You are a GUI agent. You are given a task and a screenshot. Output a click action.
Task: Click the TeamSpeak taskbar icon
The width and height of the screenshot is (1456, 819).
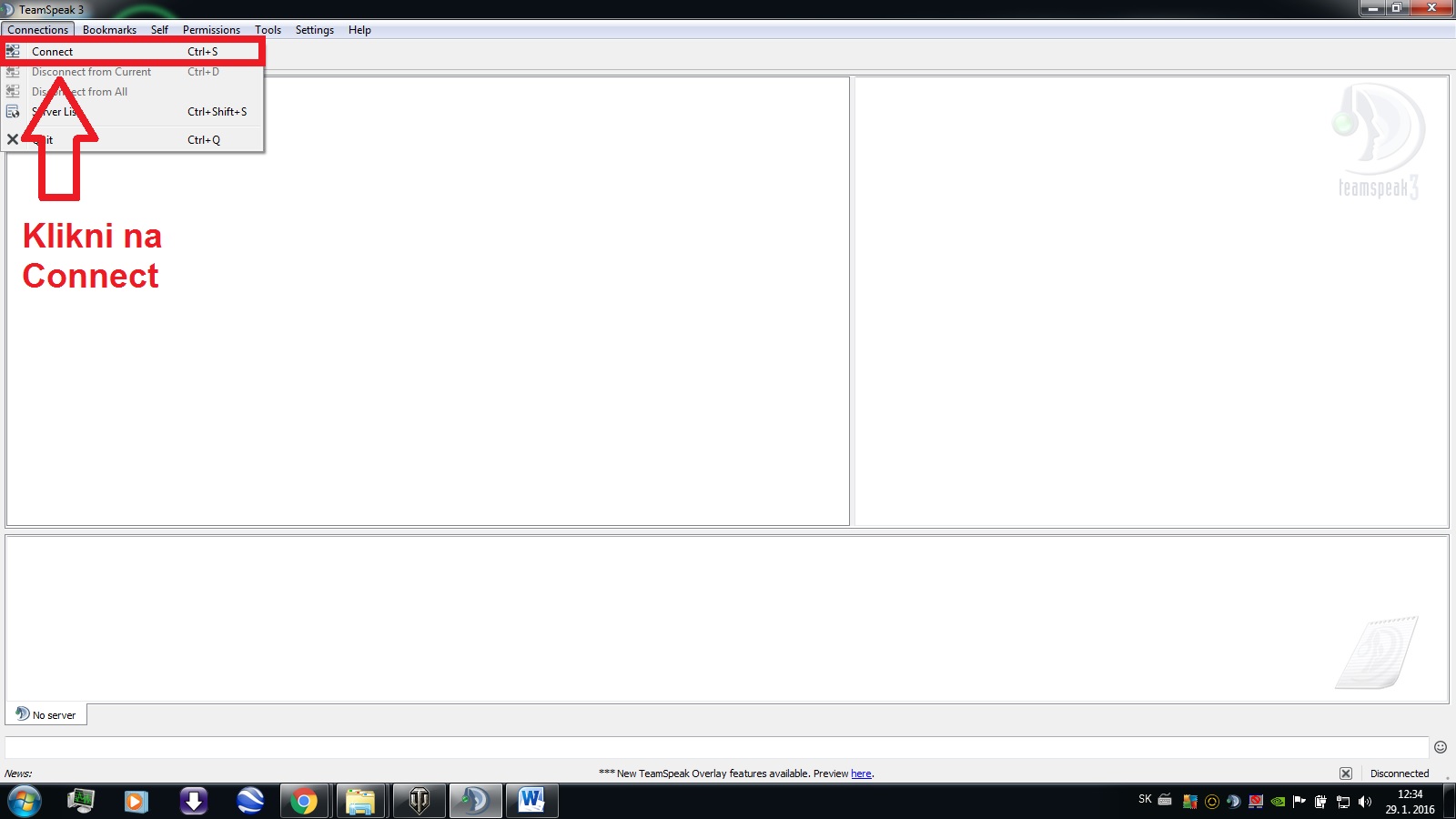(474, 802)
